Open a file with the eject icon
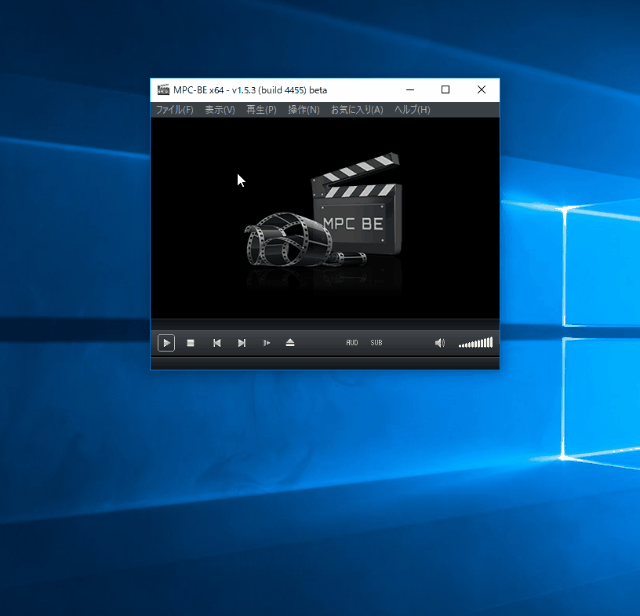The height and width of the screenshot is (616, 640). click(x=290, y=343)
